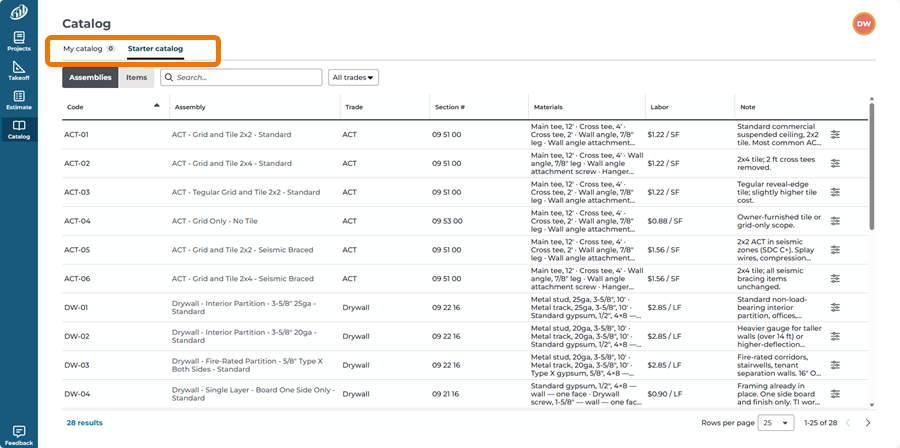This screenshot has width=900, height=448.
Task: Click the '$0.90 / LF' labor value
Action: pyautogui.click(x=664, y=394)
